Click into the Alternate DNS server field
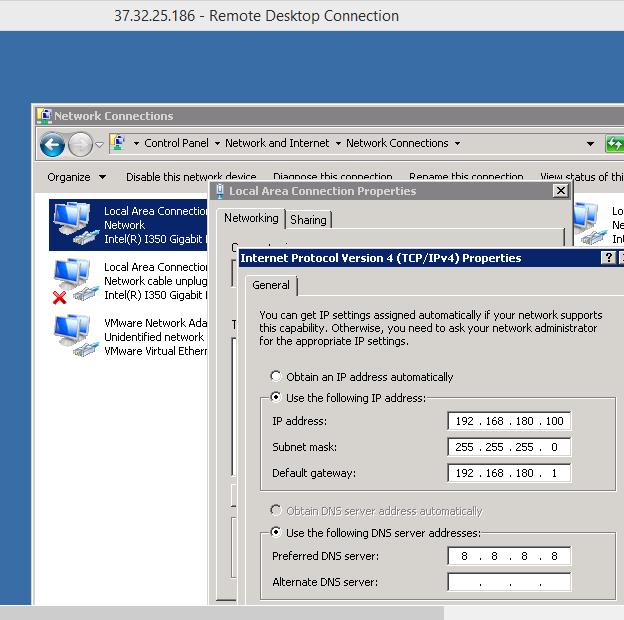 509,582
